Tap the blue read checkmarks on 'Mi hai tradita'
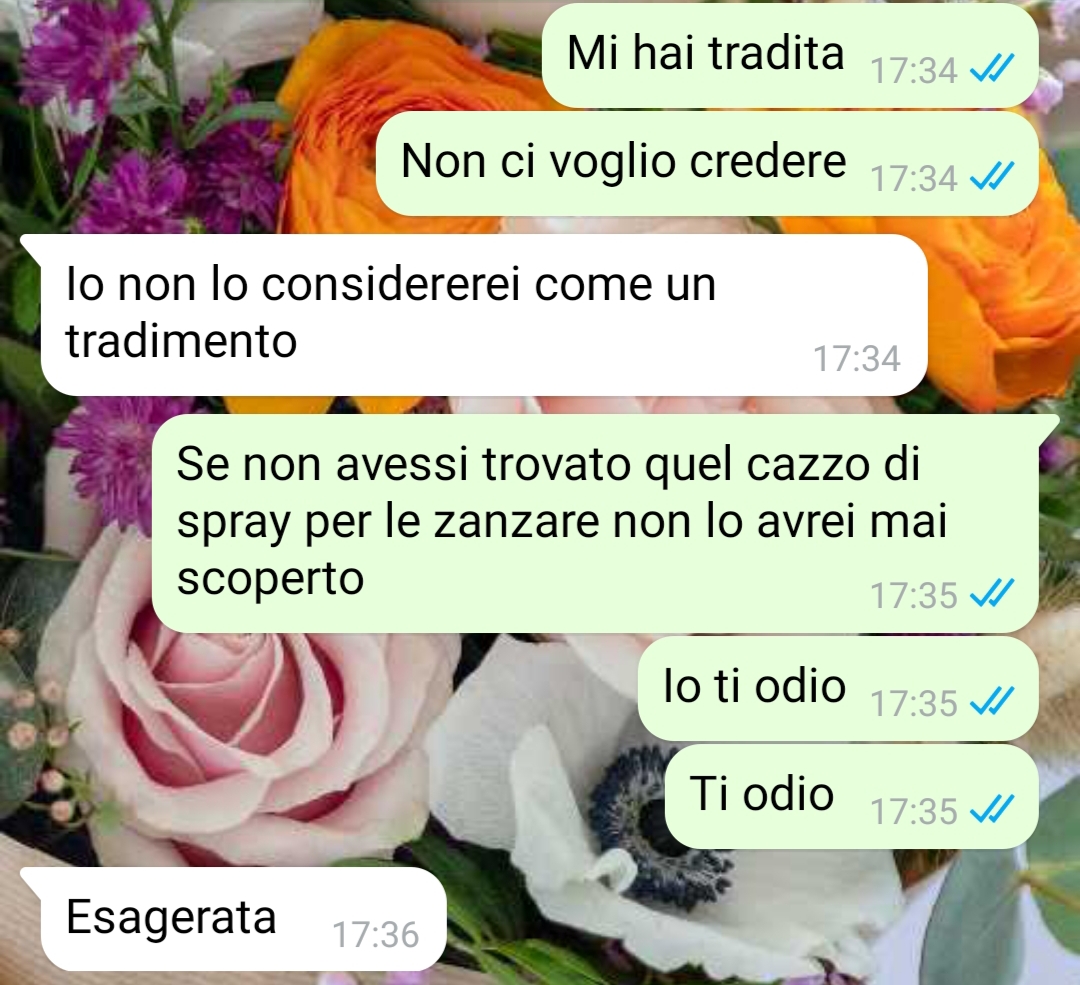The image size is (1080, 985). tap(992, 69)
